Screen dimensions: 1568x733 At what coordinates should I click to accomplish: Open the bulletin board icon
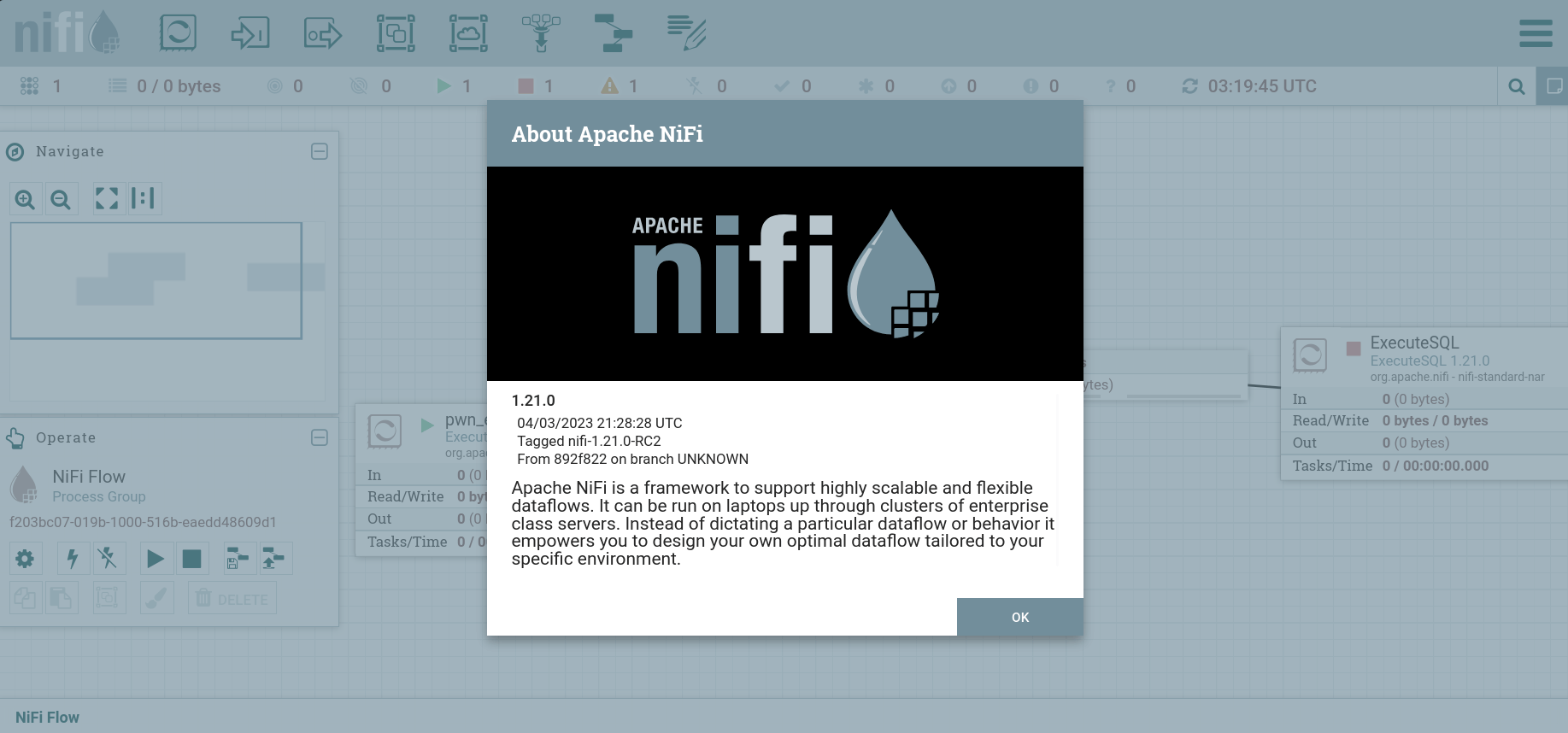coord(1553,86)
